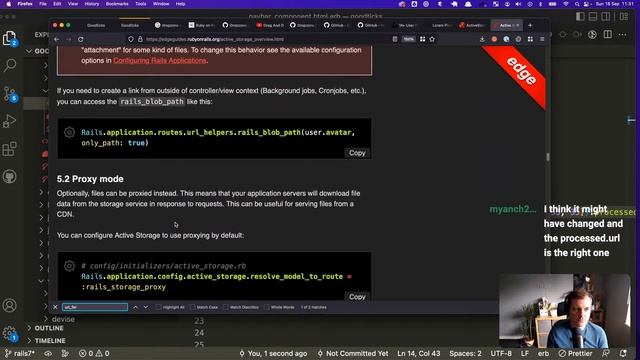Screen dimensions: 640x360
Task: Open the Firefox Bookmarks menu
Action: 117,4
